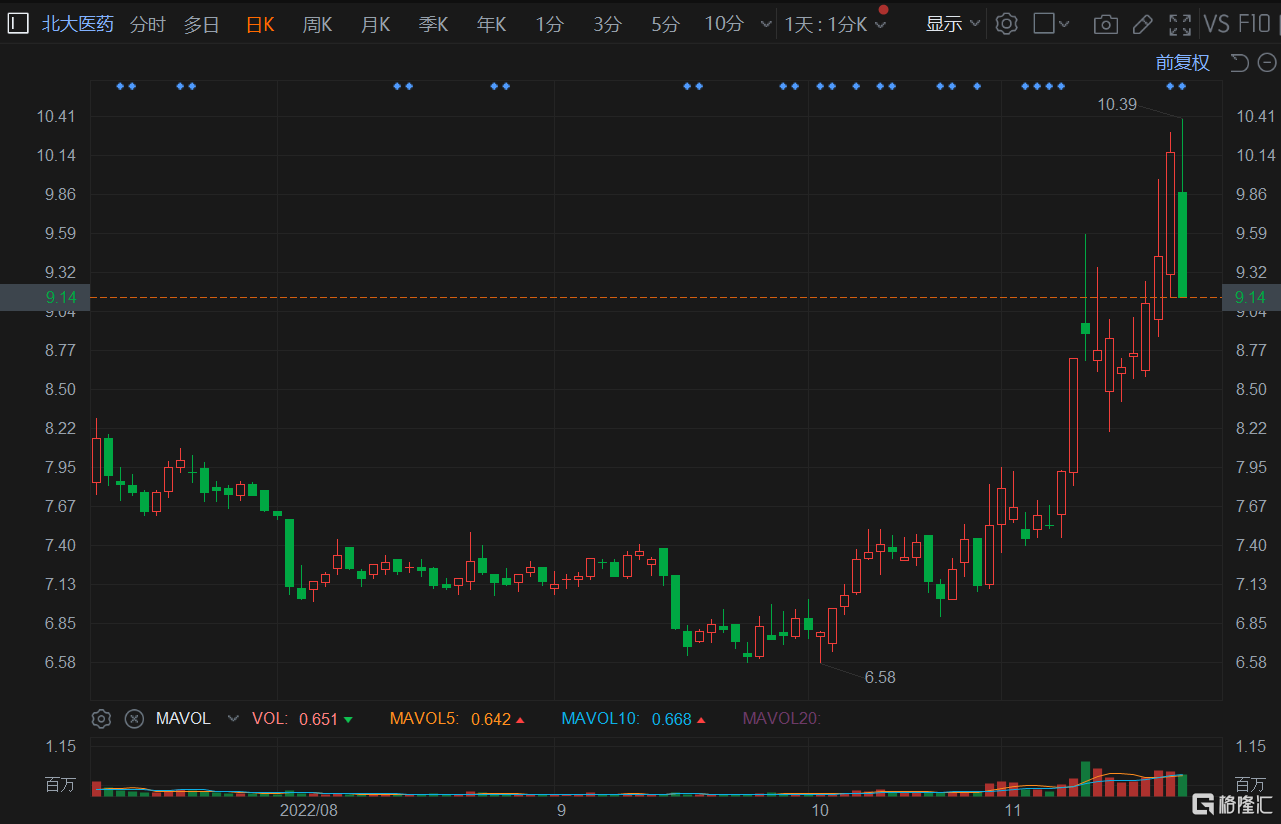The height and width of the screenshot is (824, 1281).
Task: Click the MAVOL indicator name label
Action: [x=183, y=718]
